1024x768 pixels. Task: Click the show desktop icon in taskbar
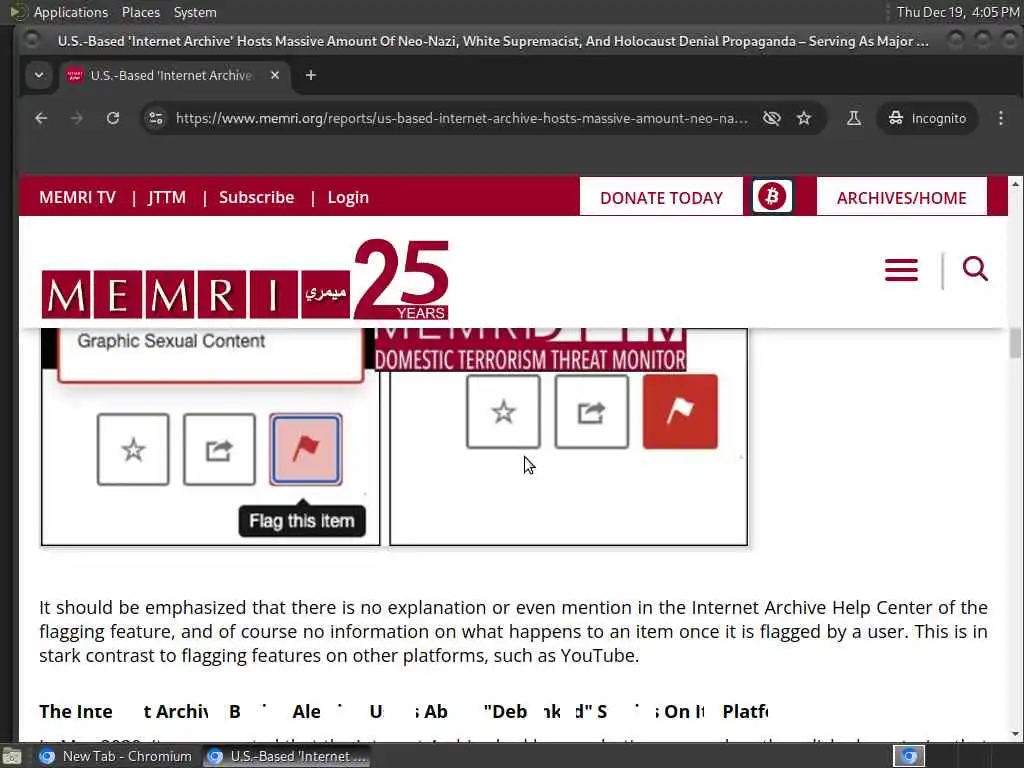click(x=12, y=756)
